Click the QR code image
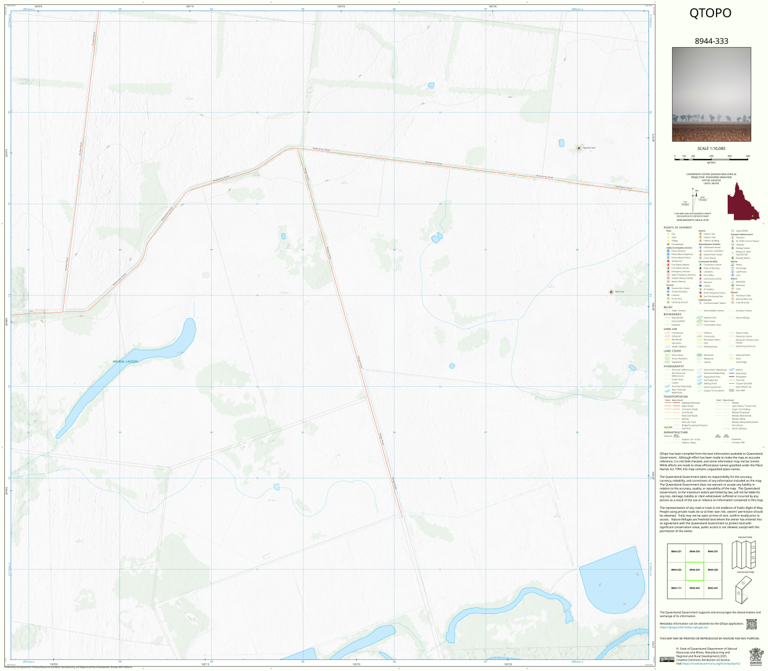The width and height of the screenshot is (768, 671). 751,624
